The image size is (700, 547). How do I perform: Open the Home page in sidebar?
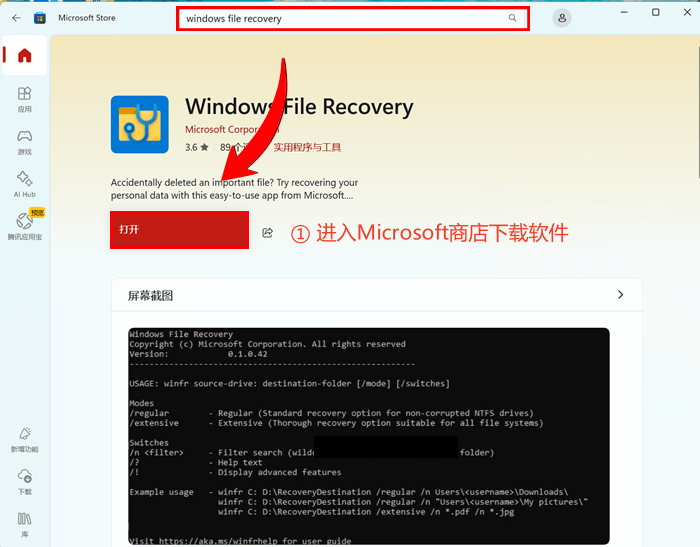point(24,56)
